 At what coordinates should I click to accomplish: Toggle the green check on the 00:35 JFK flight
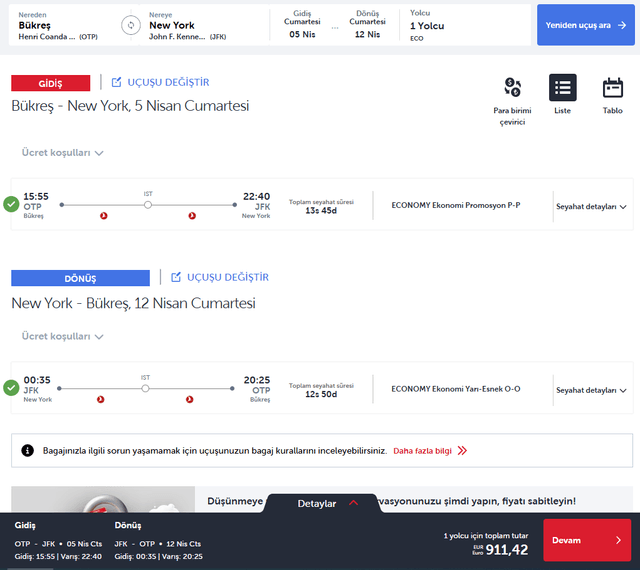11,388
